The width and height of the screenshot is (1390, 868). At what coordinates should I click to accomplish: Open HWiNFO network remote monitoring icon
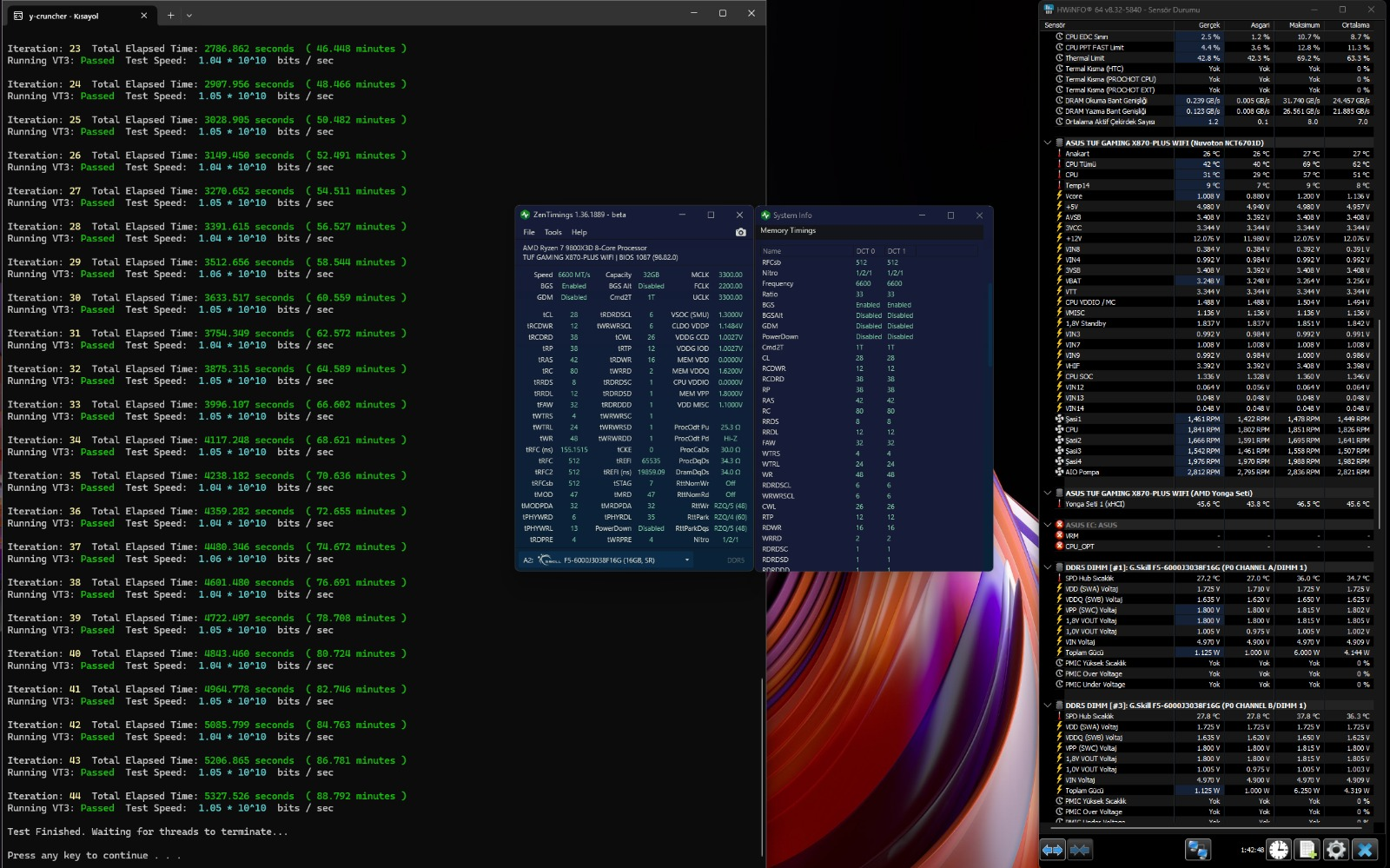1198,850
